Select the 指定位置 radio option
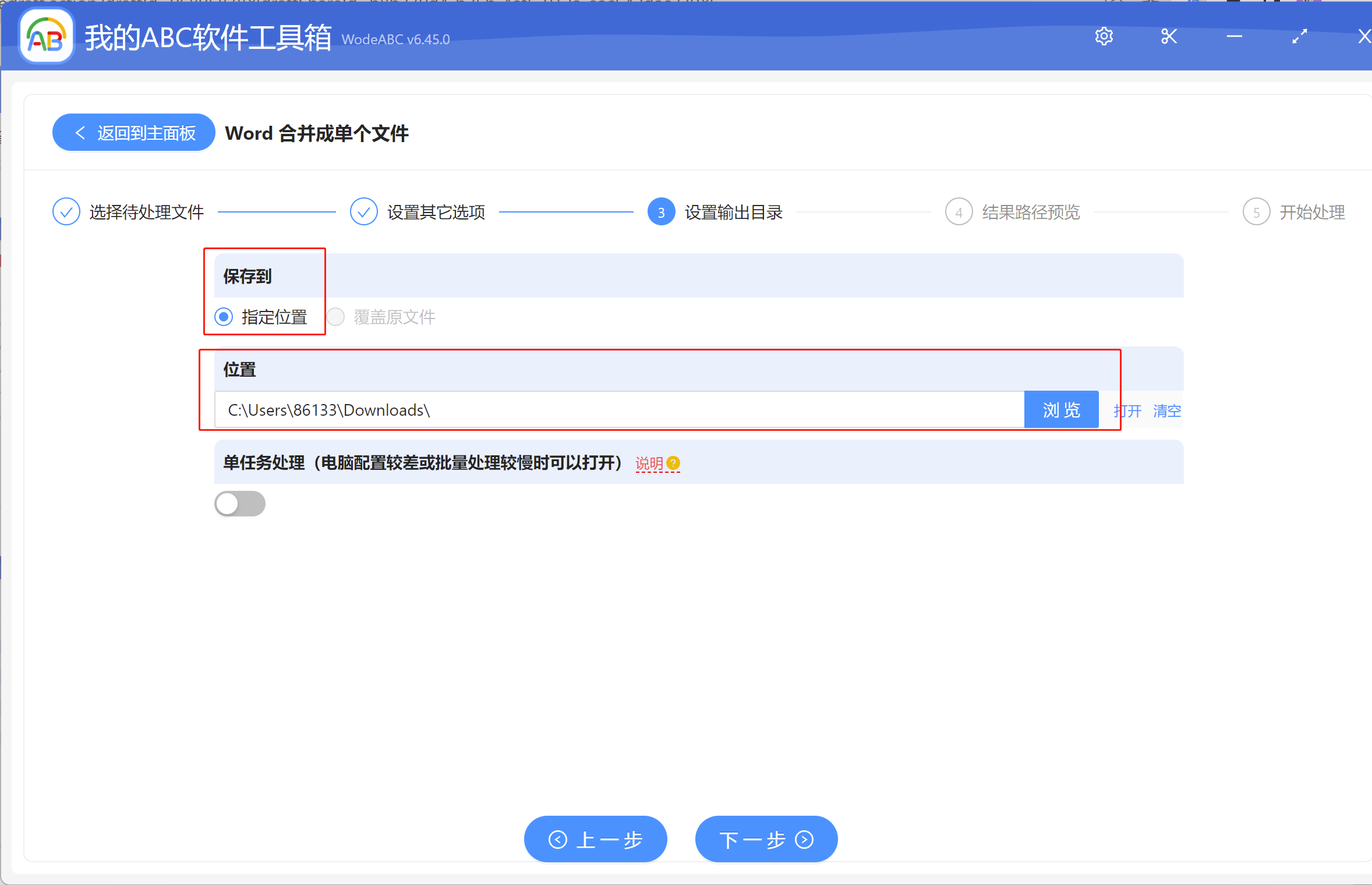This screenshot has width=1372, height=885. (224, 317)
